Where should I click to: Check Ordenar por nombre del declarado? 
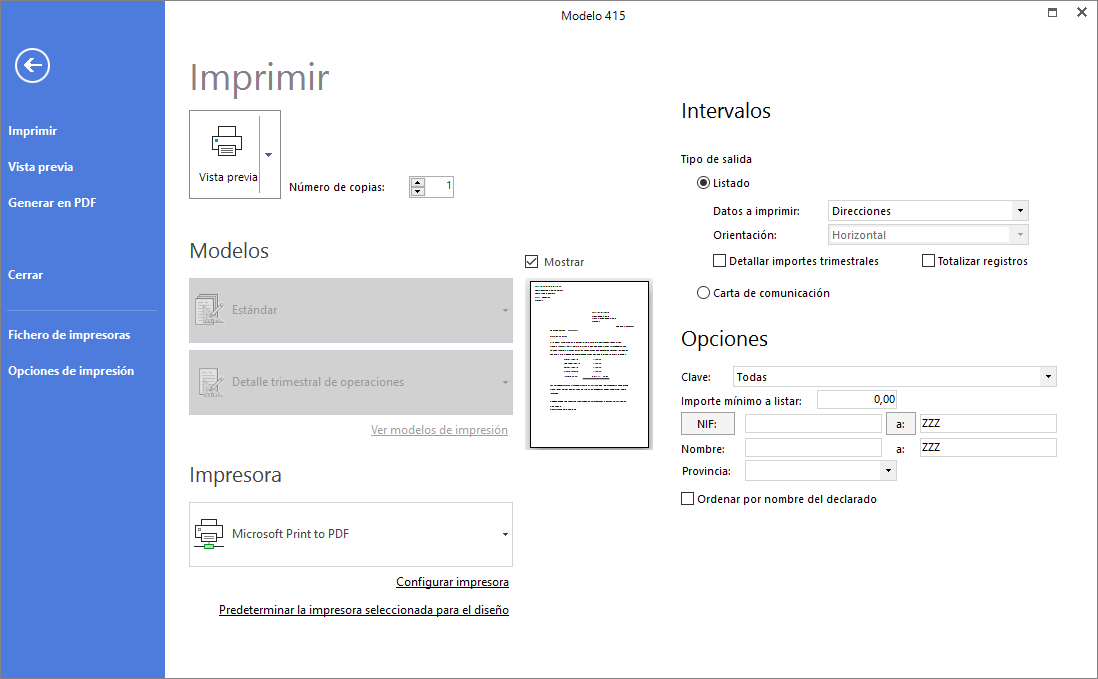(x=688, y=499)
